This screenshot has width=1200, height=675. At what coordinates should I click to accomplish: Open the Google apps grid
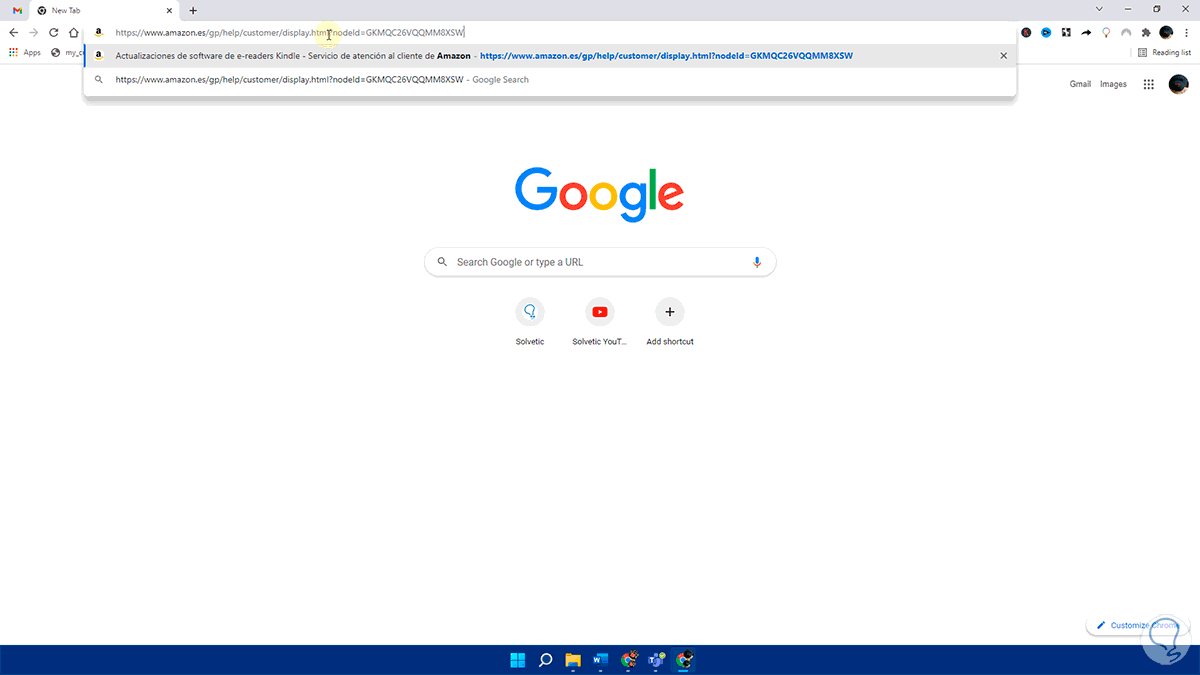click(1148, 84)
